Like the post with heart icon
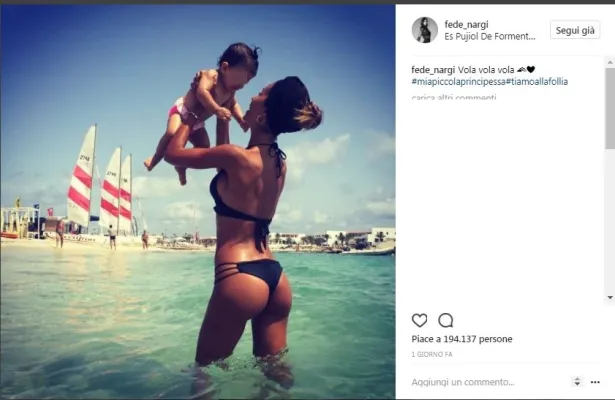This screenshot has width=615, height=400. (x=419, y=320)
